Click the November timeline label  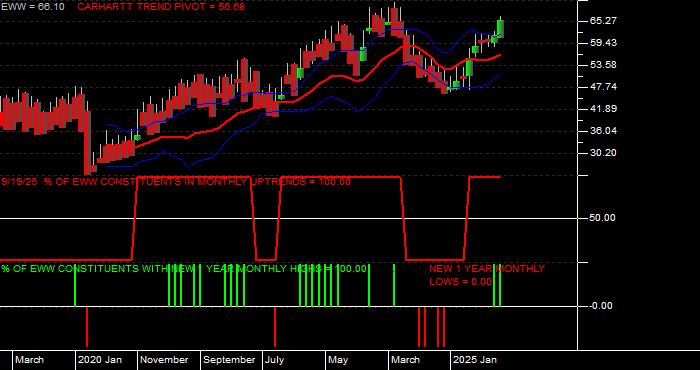pos(165,360)
